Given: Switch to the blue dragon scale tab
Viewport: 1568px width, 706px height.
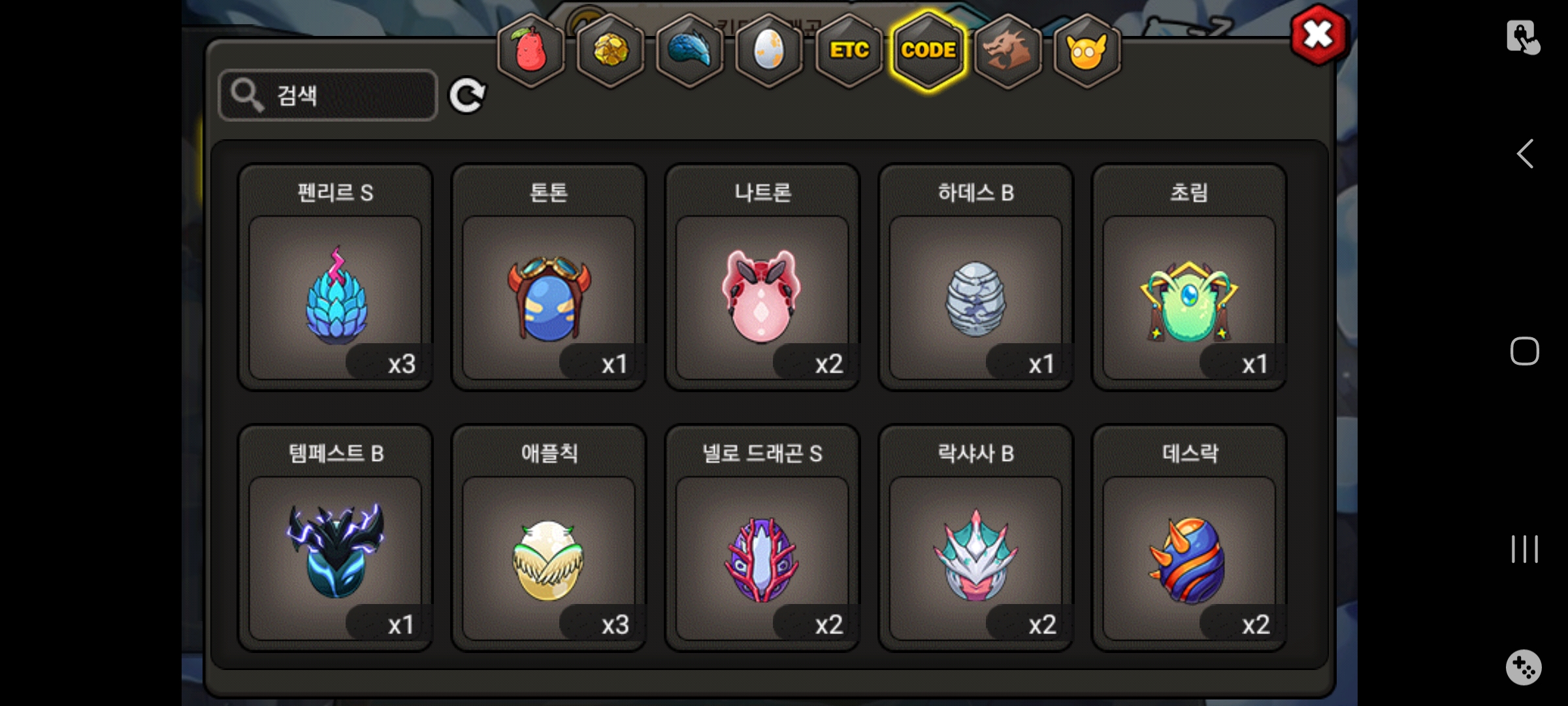Looking at the screenshot, I should point(690,50).
